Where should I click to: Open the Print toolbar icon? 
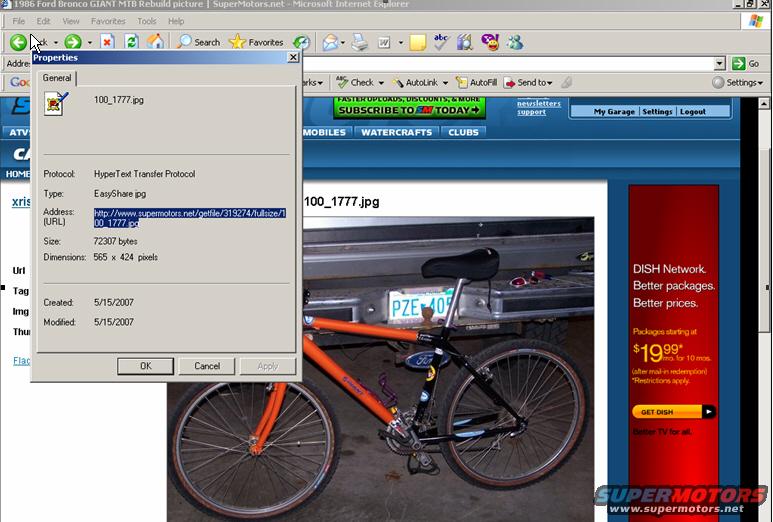coord(361,42)
